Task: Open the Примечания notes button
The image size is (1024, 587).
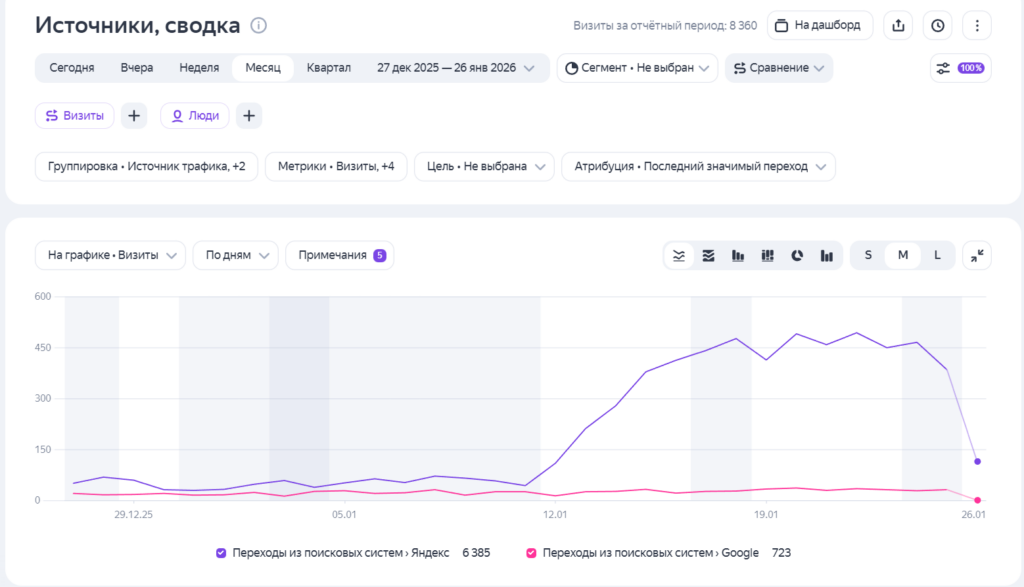Action: [340, 255]
